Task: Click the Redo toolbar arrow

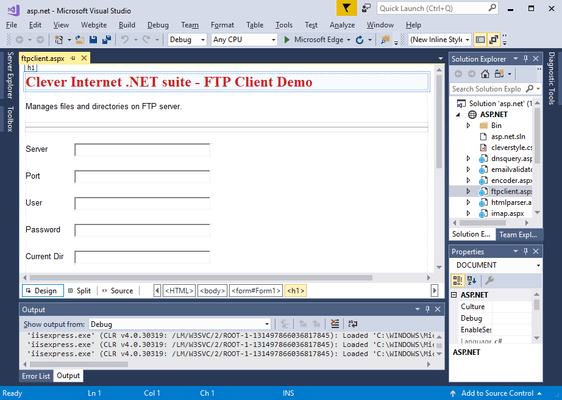Action: [146, 40]
